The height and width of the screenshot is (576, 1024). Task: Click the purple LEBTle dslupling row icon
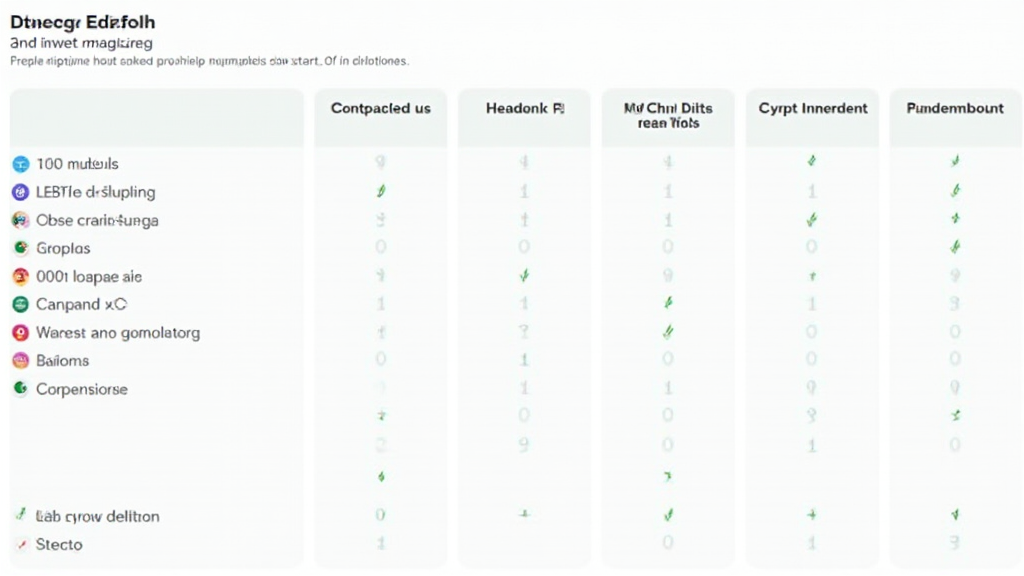(x=20, y=192)
